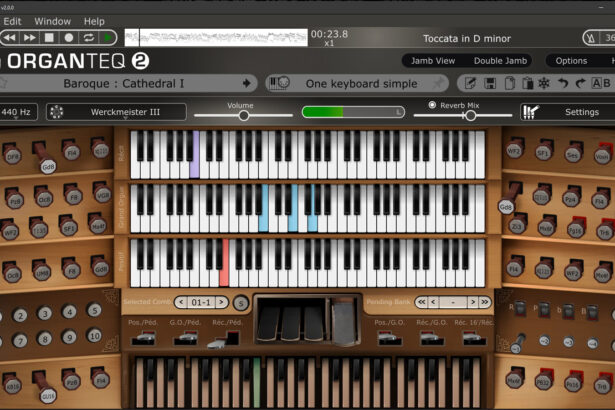
Task: Open the Options menu
Action: [571, 61]
